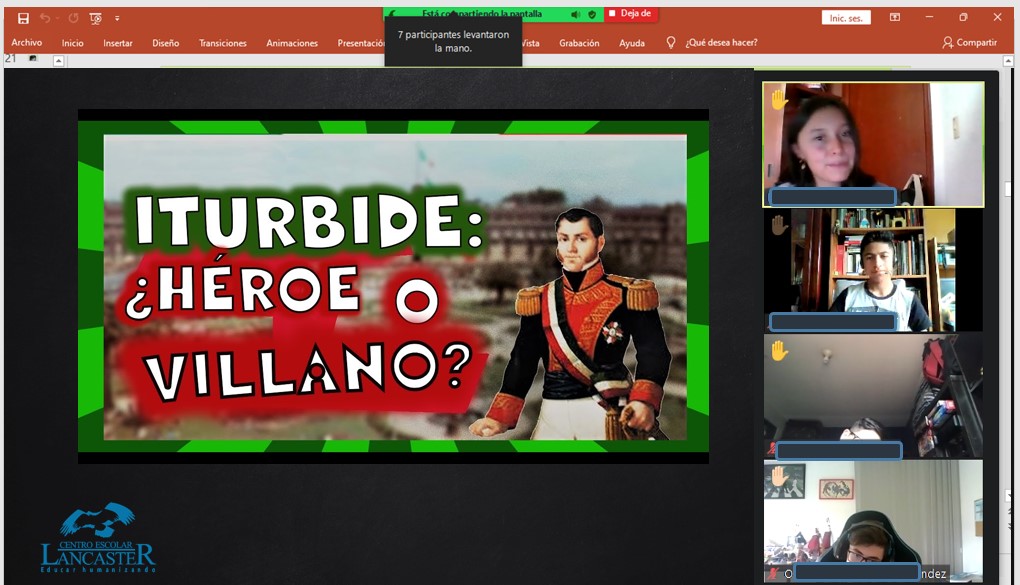The height and width of the screenshot is (585, 1020).
Task: Click the lightbulb Tell Me icon
Action: coord(671,42)
